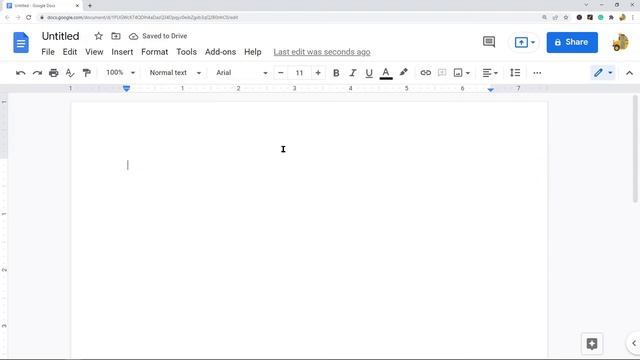Click the Undo arrow icon
The image size is (640, 360).
[20, 73]
